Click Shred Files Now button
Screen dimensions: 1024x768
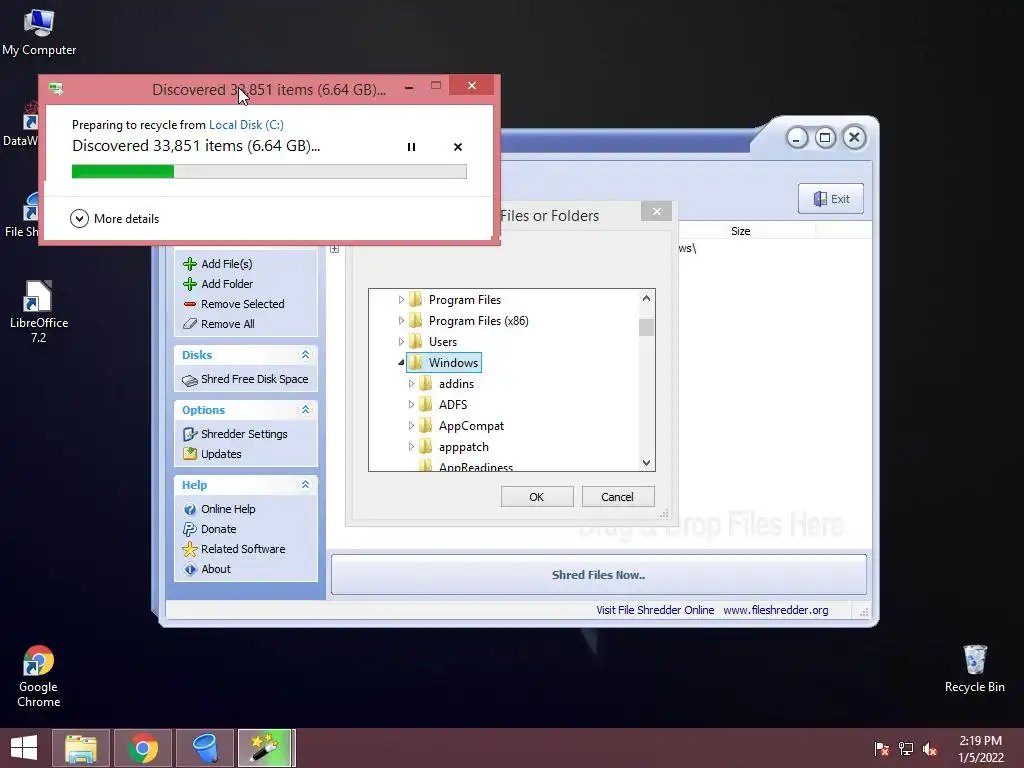598,575
